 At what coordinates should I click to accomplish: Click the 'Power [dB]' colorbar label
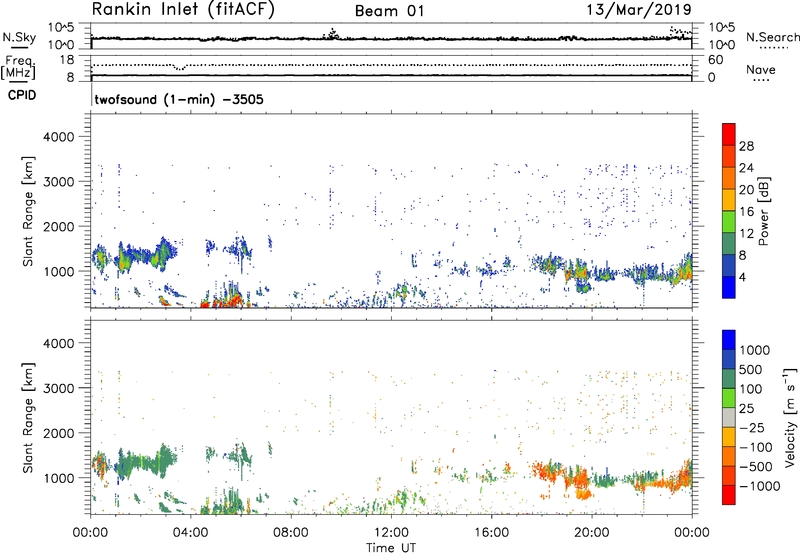(x=763, y=211)
